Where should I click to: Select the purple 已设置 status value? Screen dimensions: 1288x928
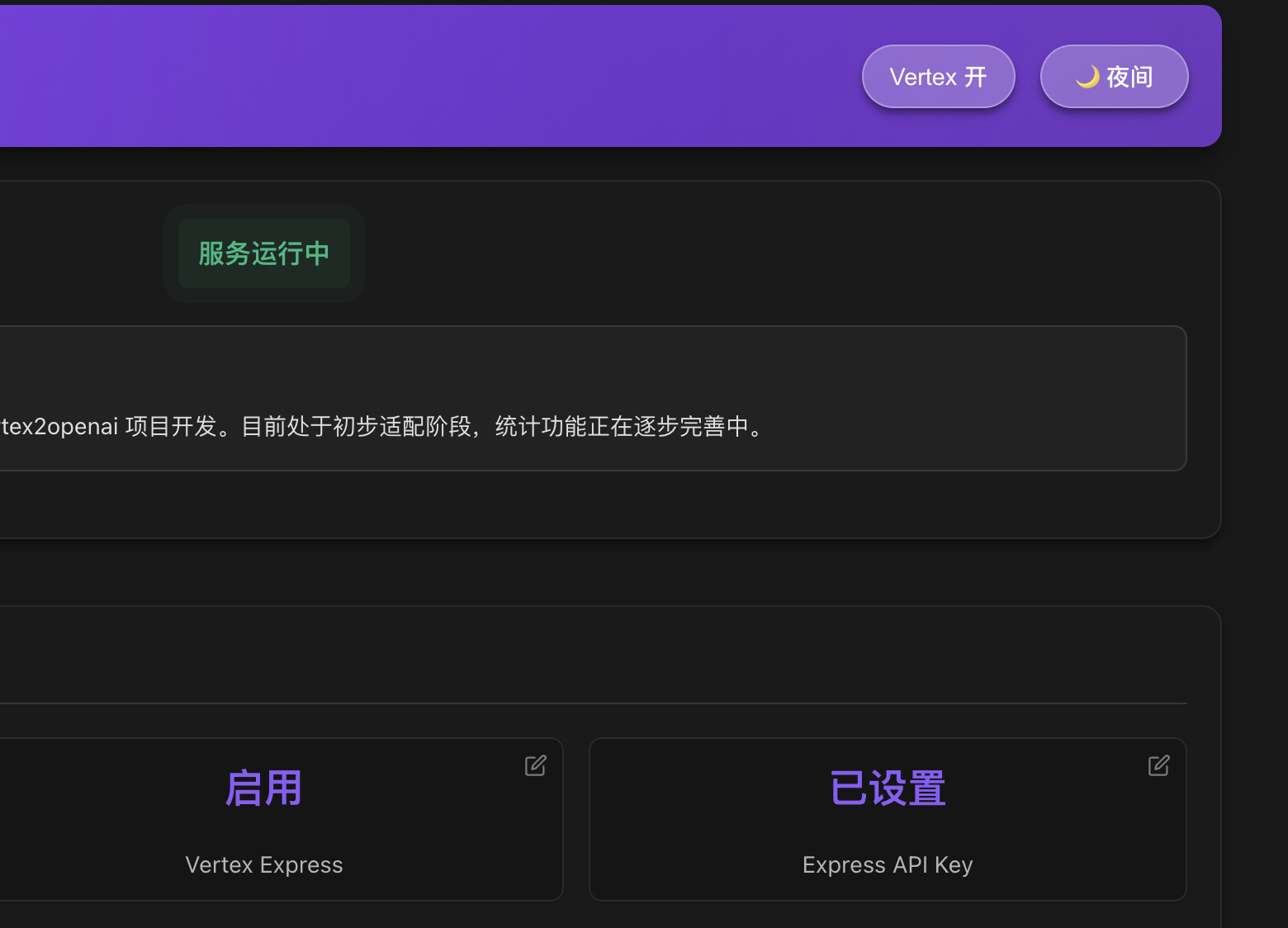[888, 788]
